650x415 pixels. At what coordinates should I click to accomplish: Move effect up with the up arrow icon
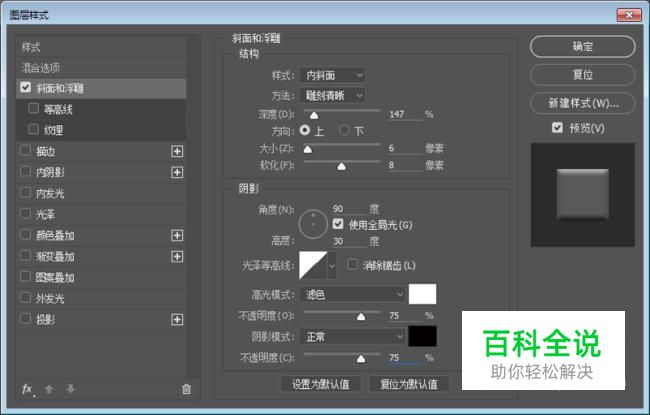click(x=49, y=389)
